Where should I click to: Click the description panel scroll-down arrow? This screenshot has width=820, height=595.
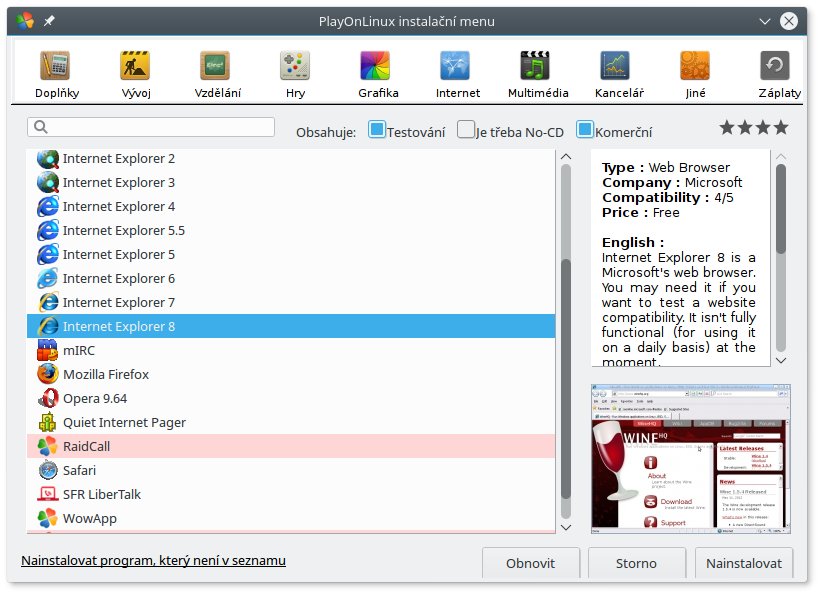pos(781,360)
